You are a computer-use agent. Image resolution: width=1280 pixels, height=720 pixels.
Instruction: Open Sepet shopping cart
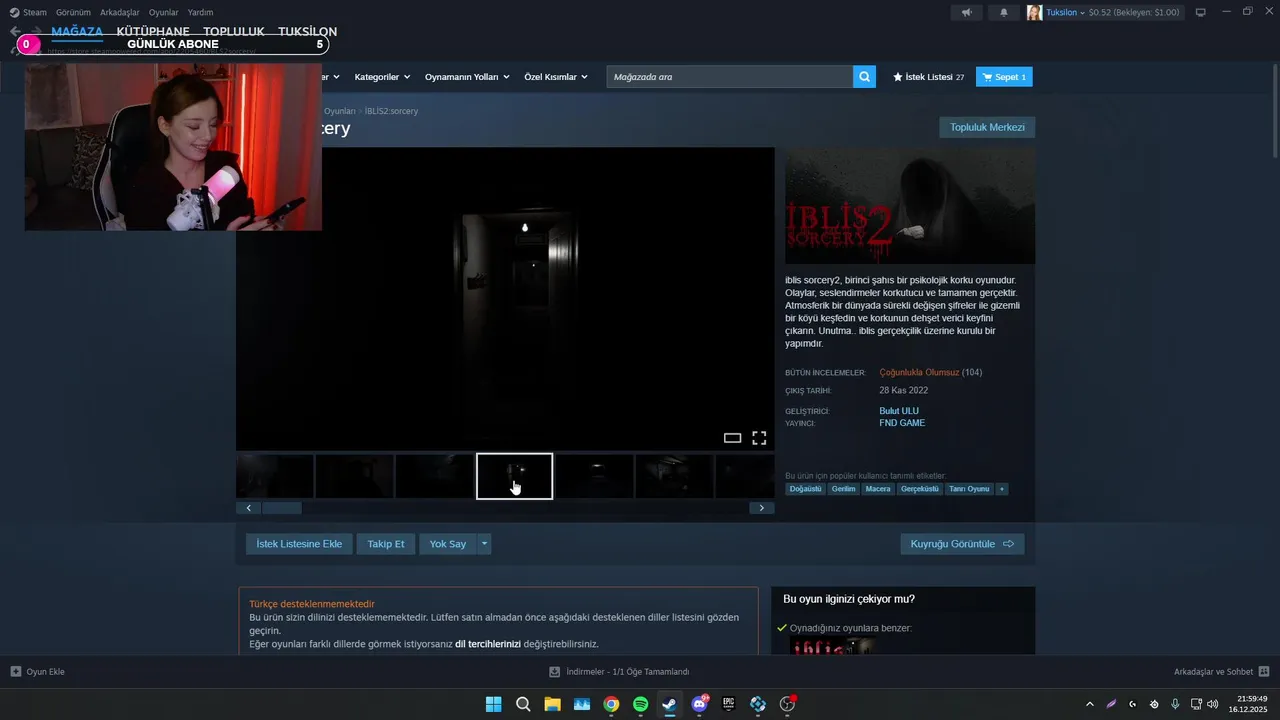[x=1004, y=77]
